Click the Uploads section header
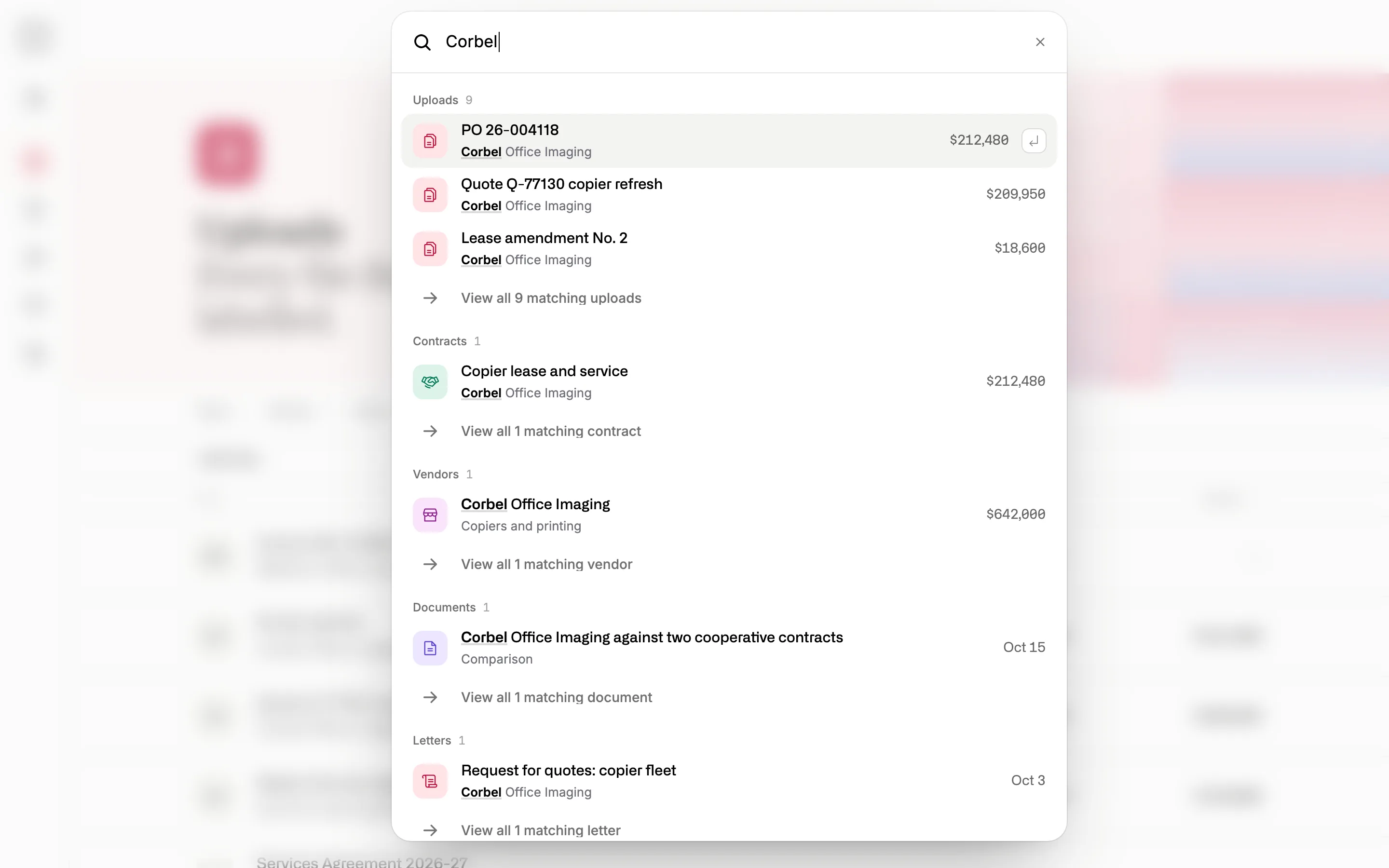This screenshot has width=1389, height=868. point(436,100)
